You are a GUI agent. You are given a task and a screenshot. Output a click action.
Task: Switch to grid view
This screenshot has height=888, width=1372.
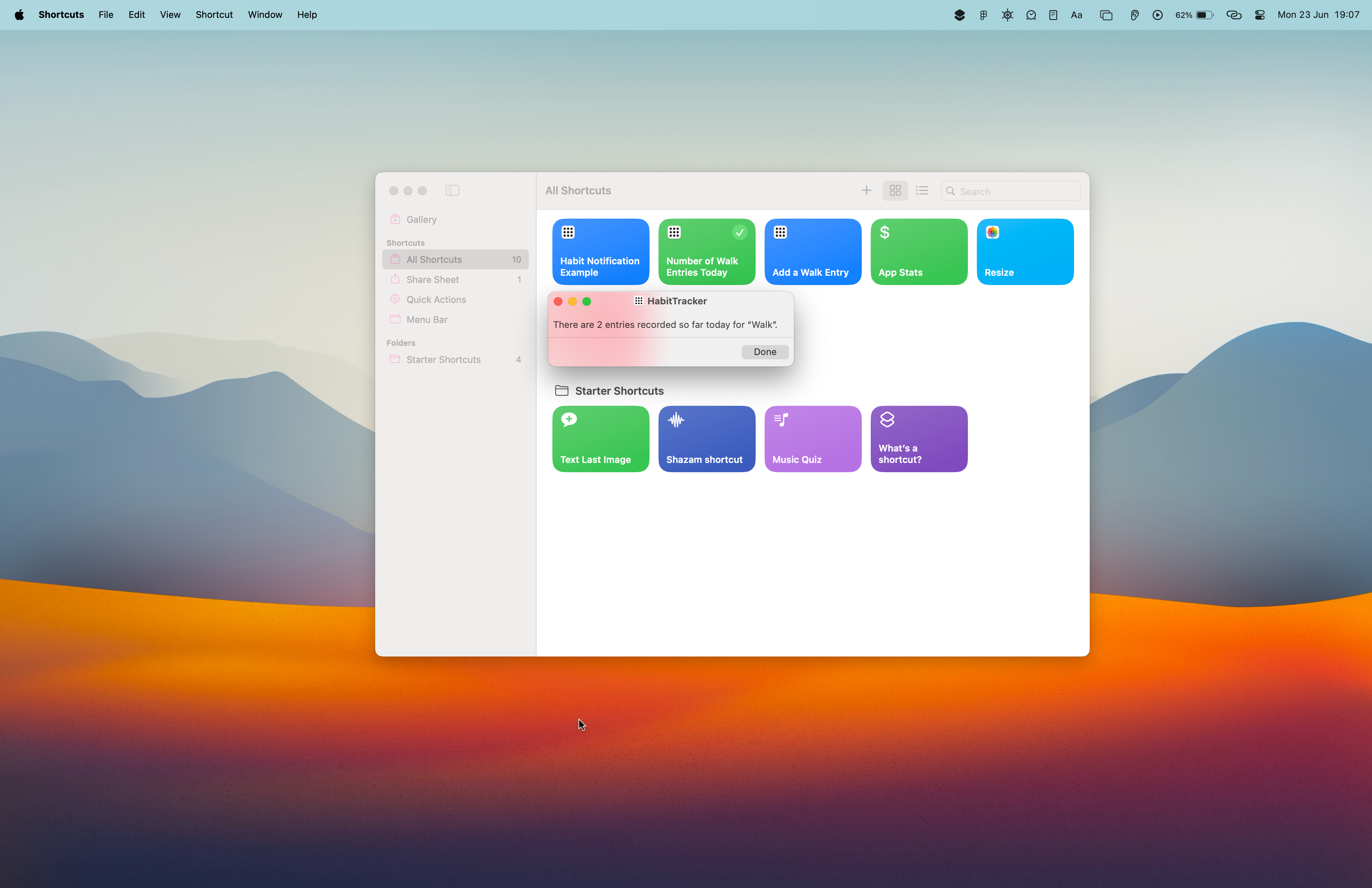(895, 191)
